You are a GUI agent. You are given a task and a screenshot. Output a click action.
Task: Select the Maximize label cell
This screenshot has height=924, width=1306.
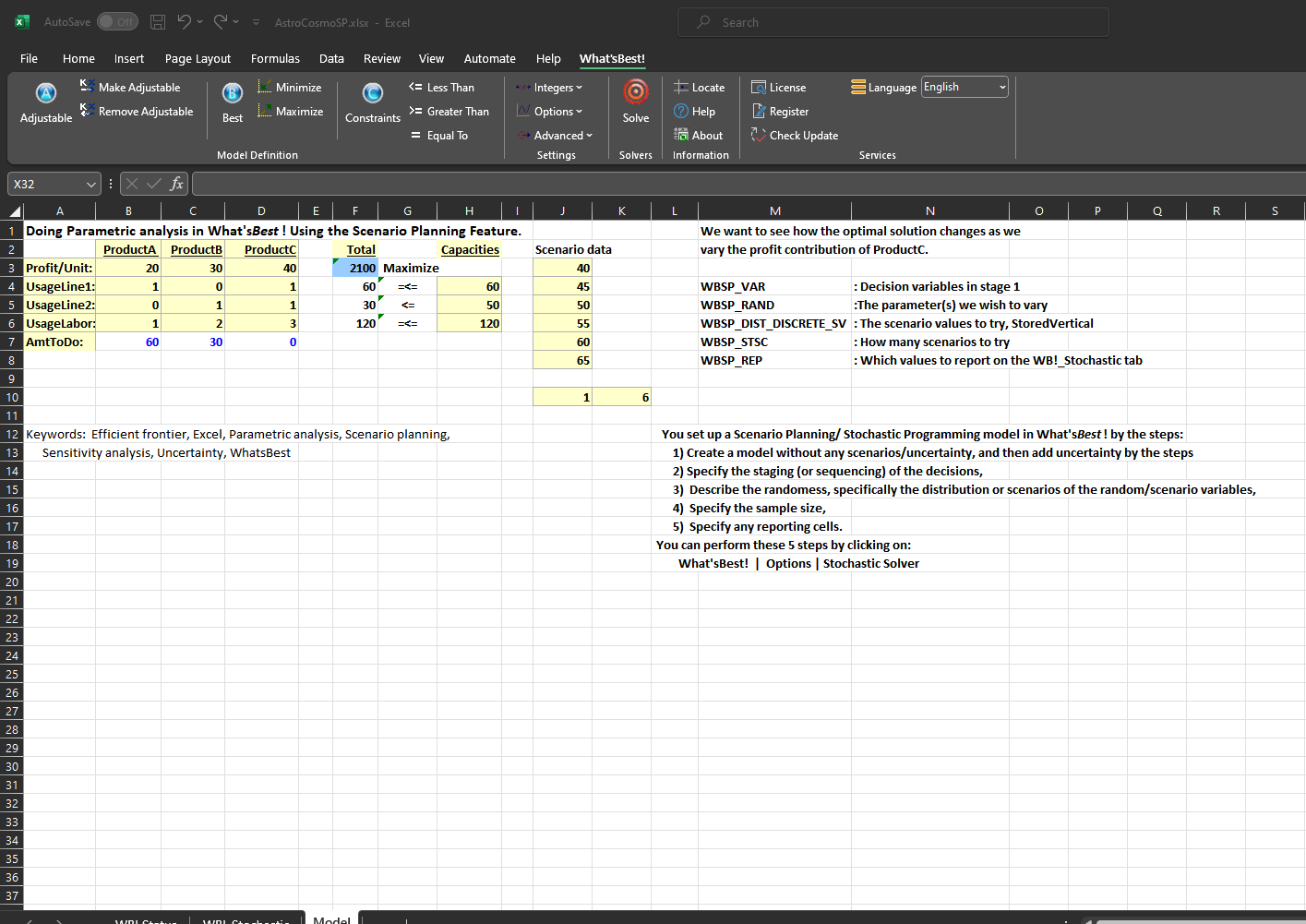tap(407, 268)
